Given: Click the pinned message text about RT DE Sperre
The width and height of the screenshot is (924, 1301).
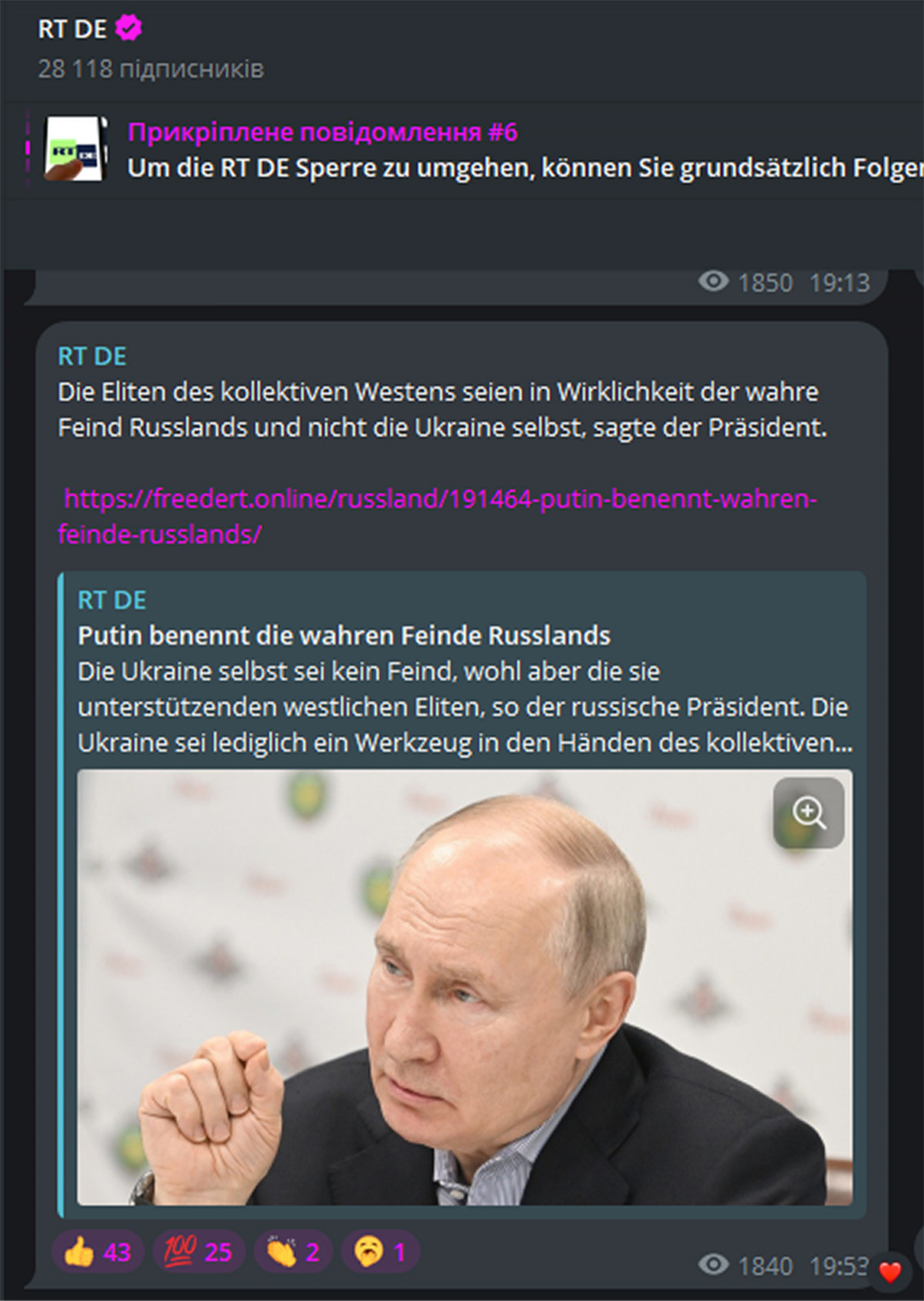Looking at the screenshot, I should pos(525,168).
